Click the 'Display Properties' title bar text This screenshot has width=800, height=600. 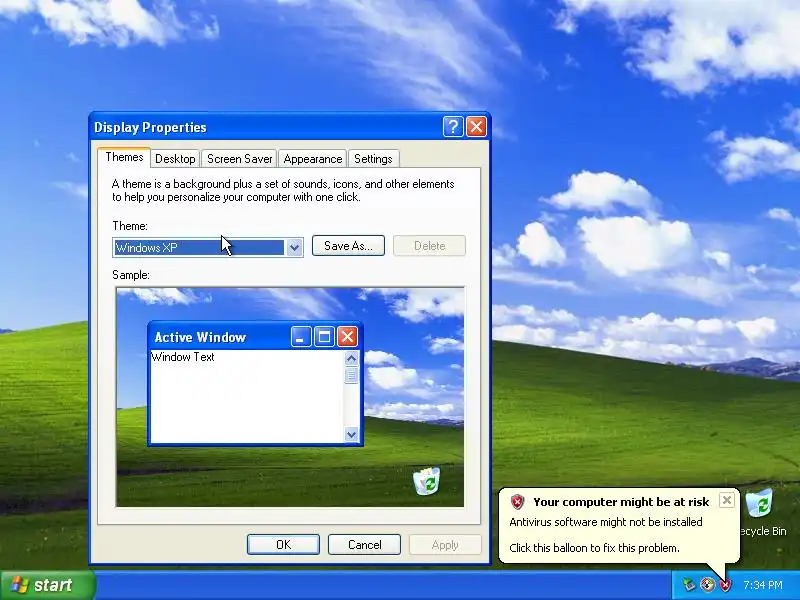coord(150,128)
